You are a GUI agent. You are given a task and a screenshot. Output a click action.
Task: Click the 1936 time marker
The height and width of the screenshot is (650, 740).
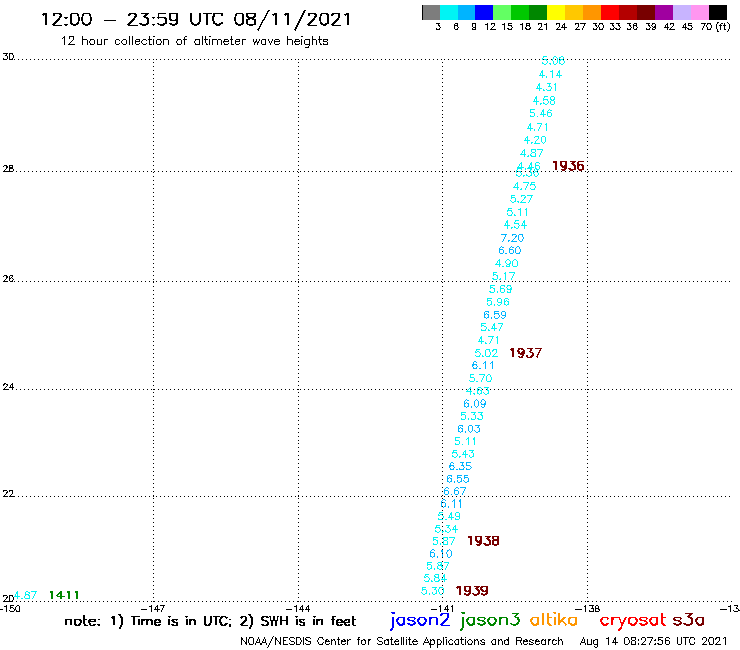coord(568,166)
